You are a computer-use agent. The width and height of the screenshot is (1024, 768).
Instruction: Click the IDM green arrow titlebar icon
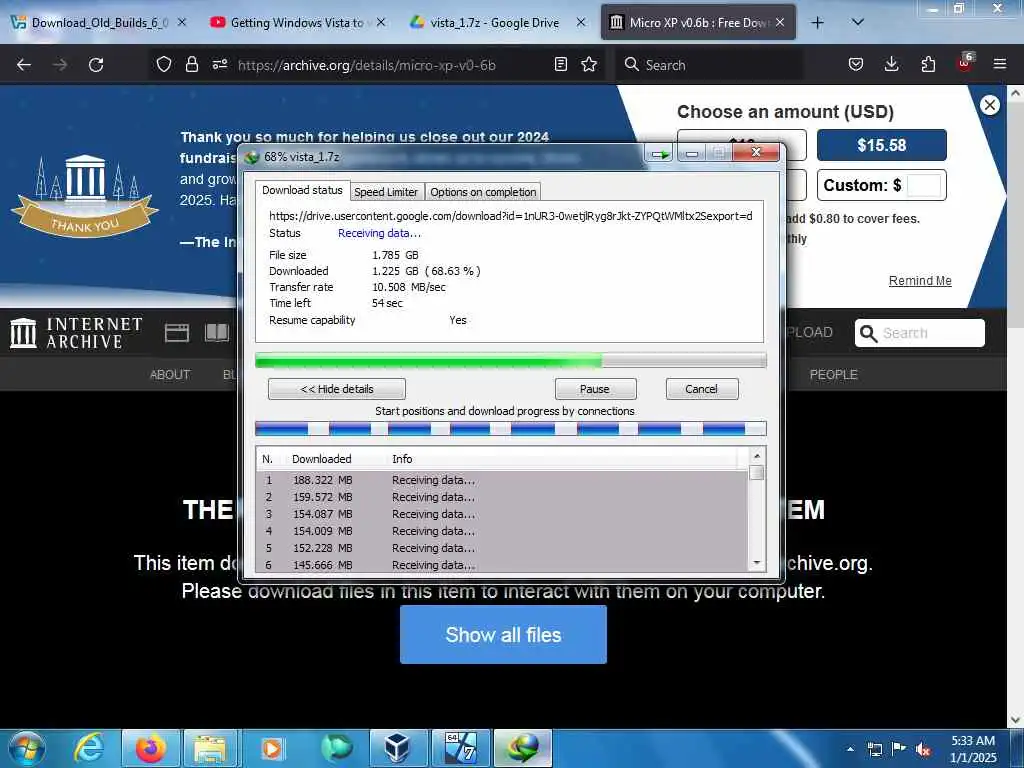point(660,154)
